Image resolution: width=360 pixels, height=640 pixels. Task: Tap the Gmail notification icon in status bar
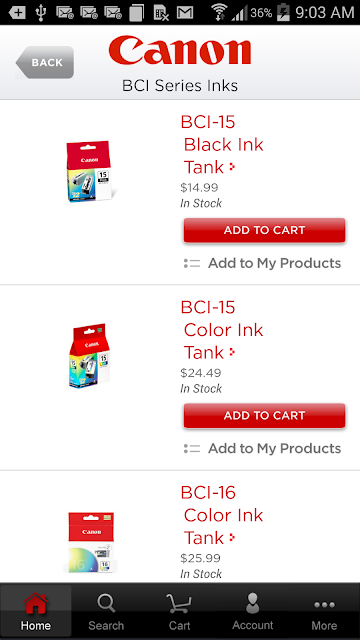[x=184, y=13]
